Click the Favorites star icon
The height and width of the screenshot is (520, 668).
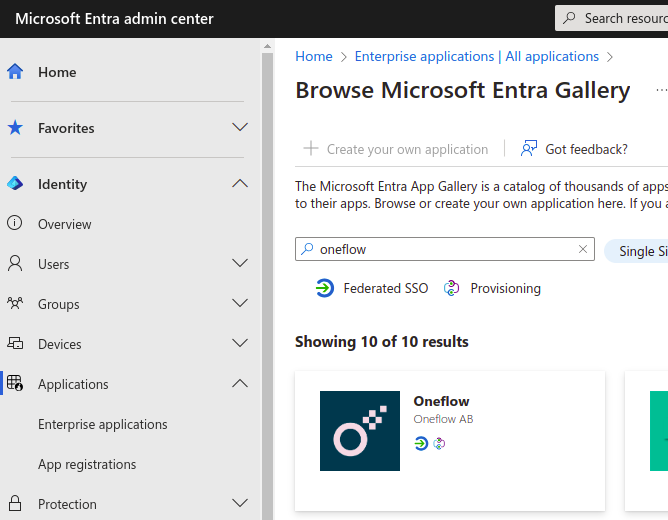point(15,127)
